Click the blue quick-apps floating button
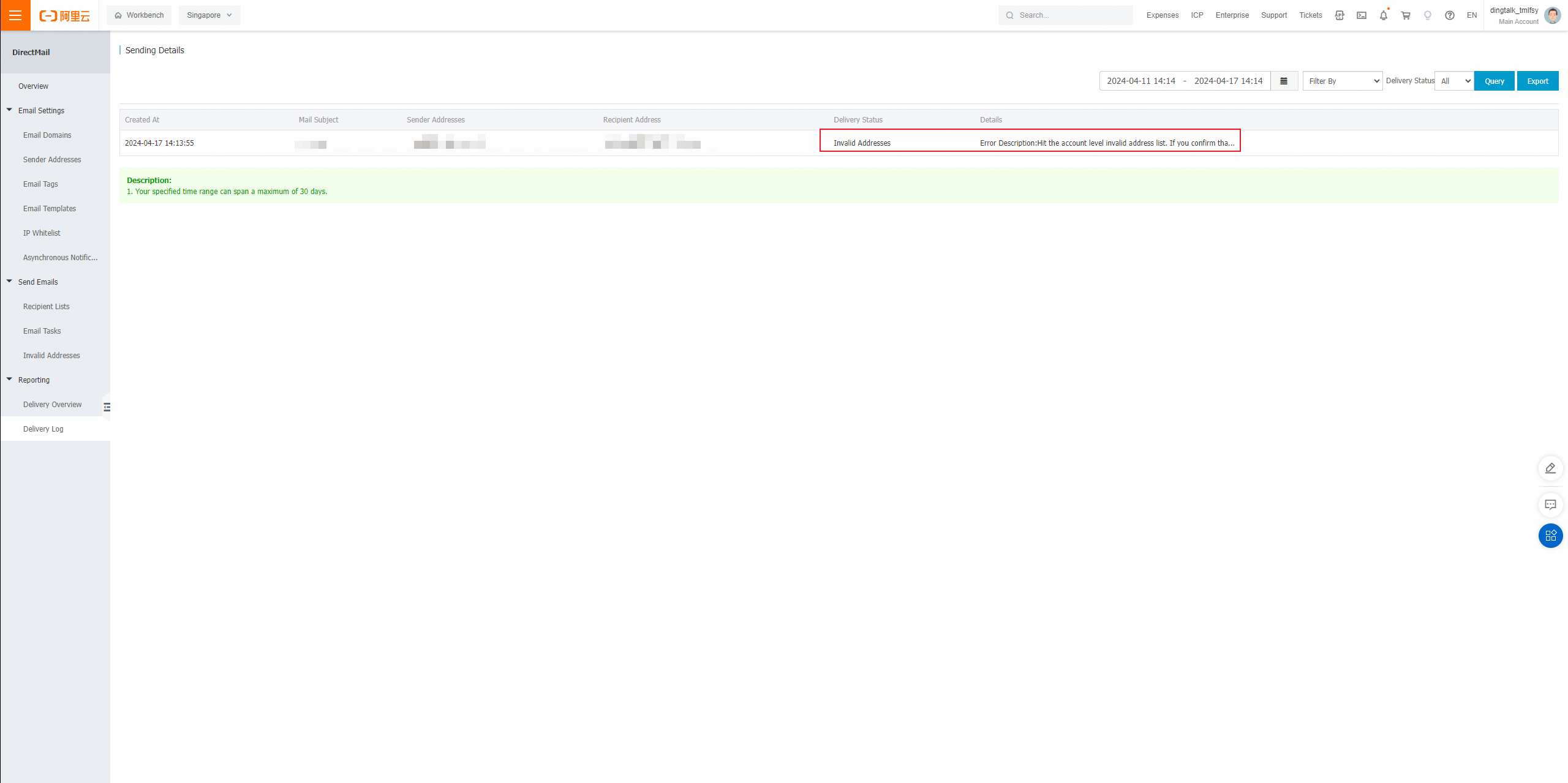The width and height of the screenshot is (1568, 783). [x=1550, y=536]
